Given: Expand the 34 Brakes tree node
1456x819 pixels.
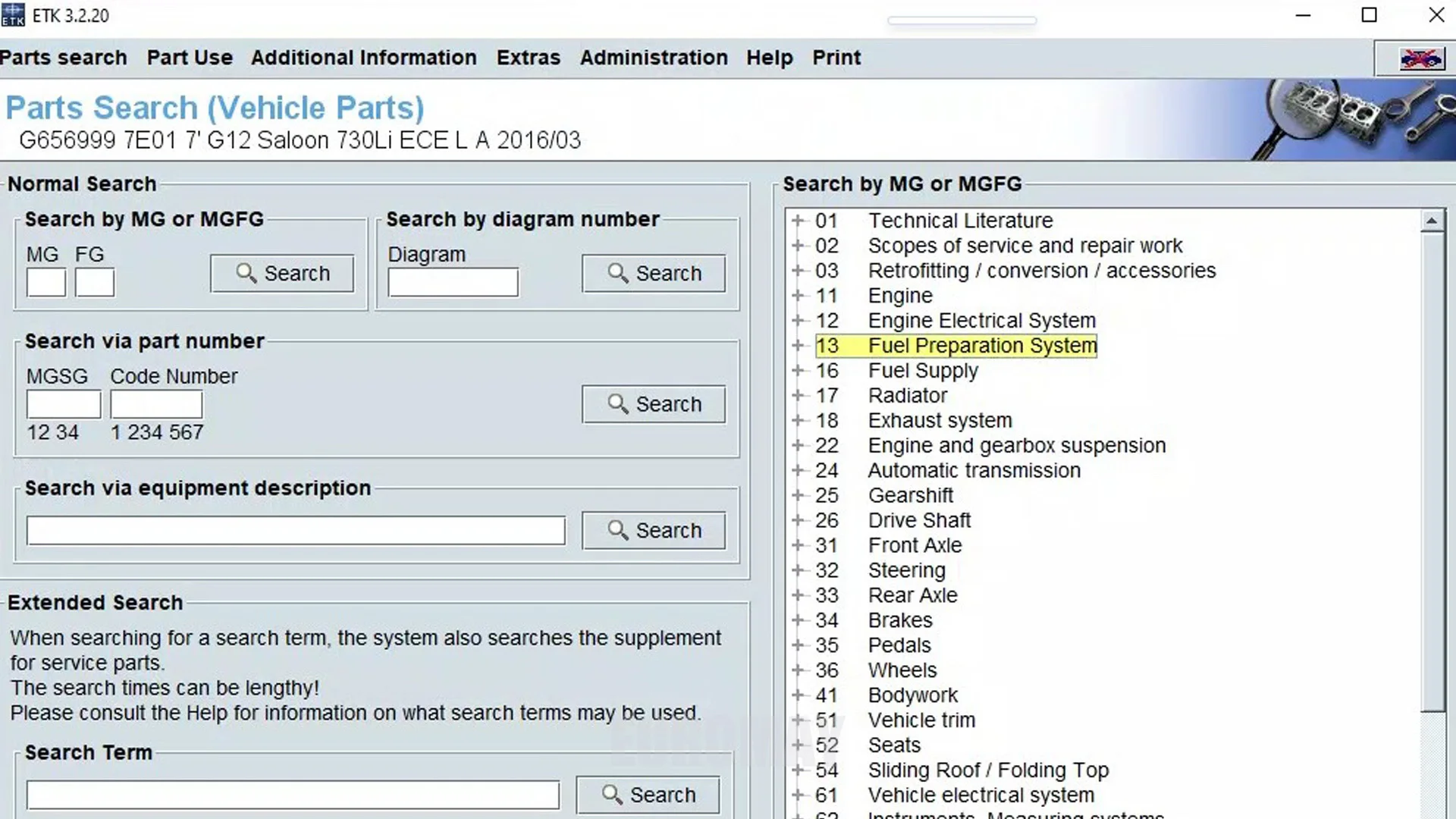Looking at the screenshot, I should (x=798, y=620).
